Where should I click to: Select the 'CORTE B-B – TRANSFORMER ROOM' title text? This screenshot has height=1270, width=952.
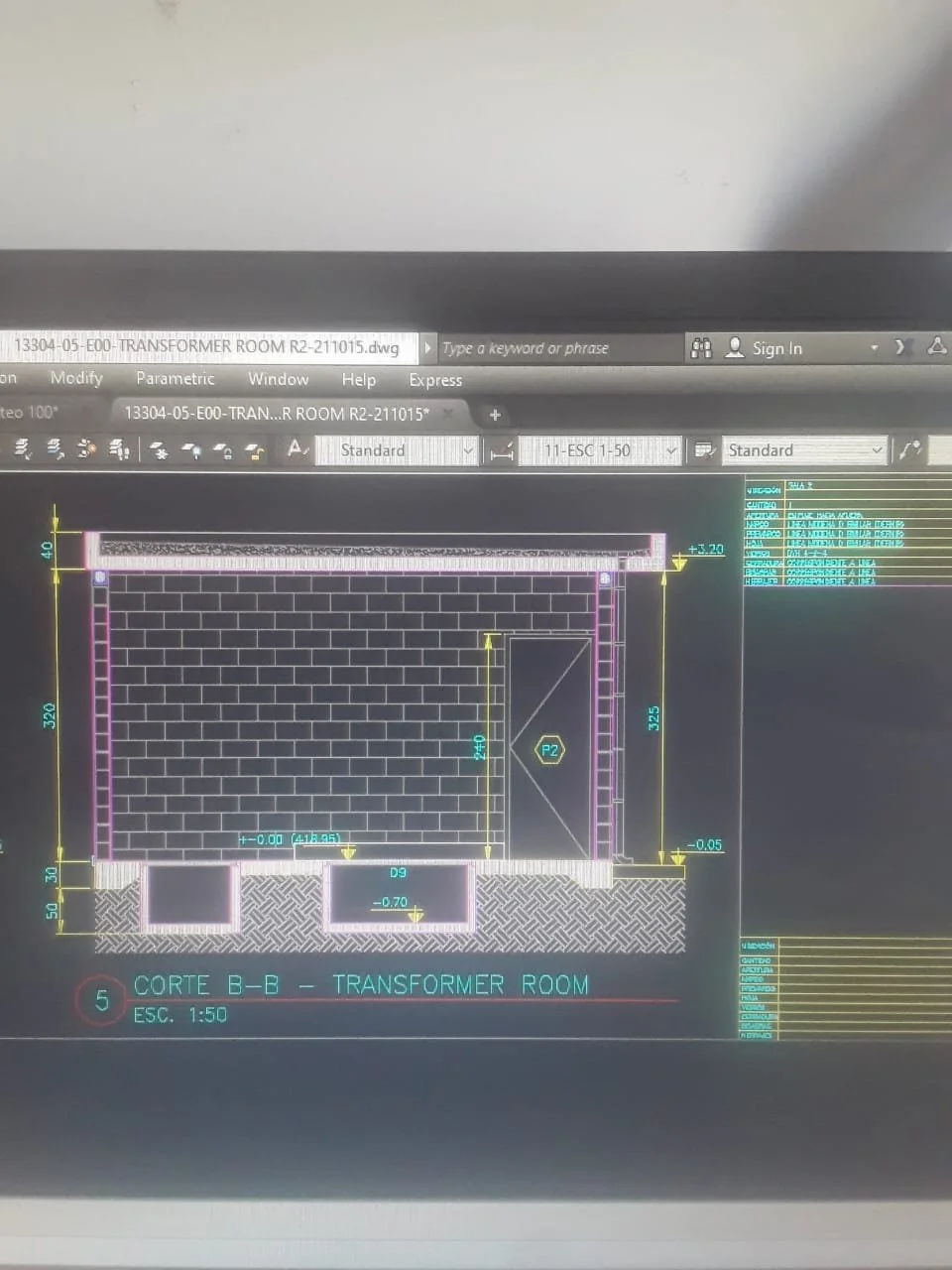click(361, 985)
